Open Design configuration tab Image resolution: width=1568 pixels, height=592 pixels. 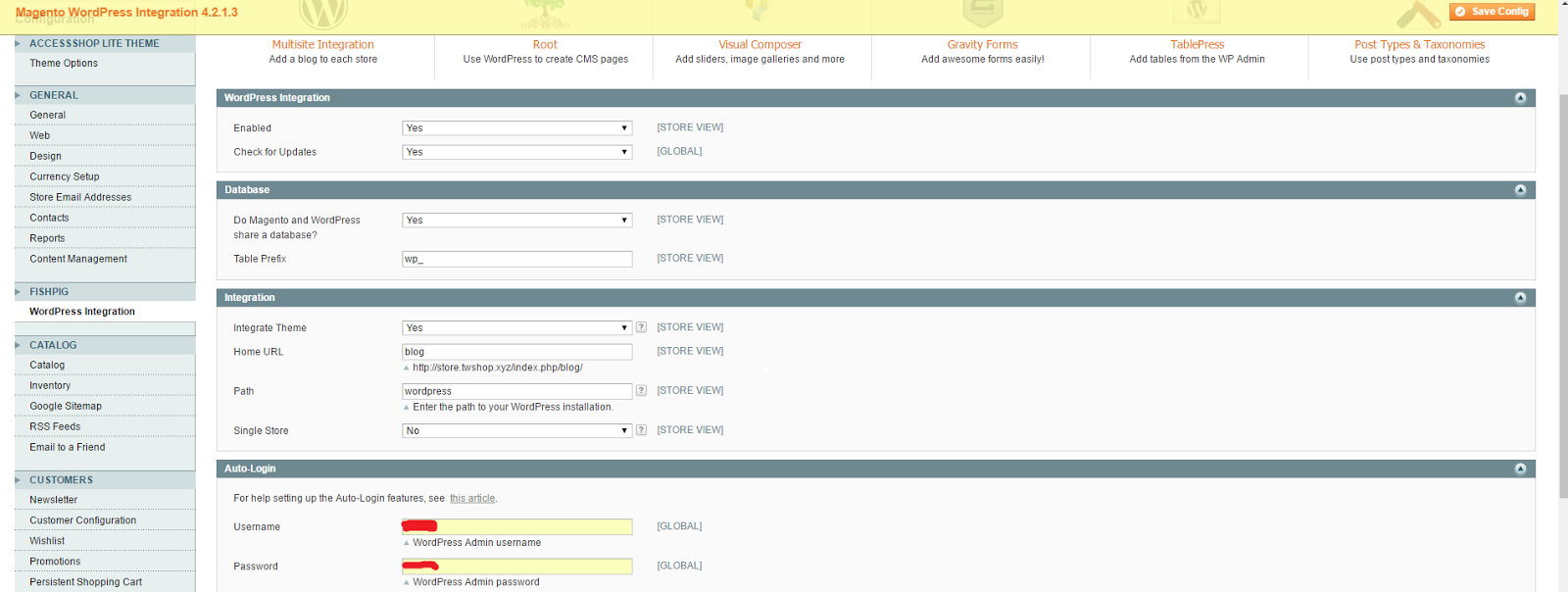(45, 156)
